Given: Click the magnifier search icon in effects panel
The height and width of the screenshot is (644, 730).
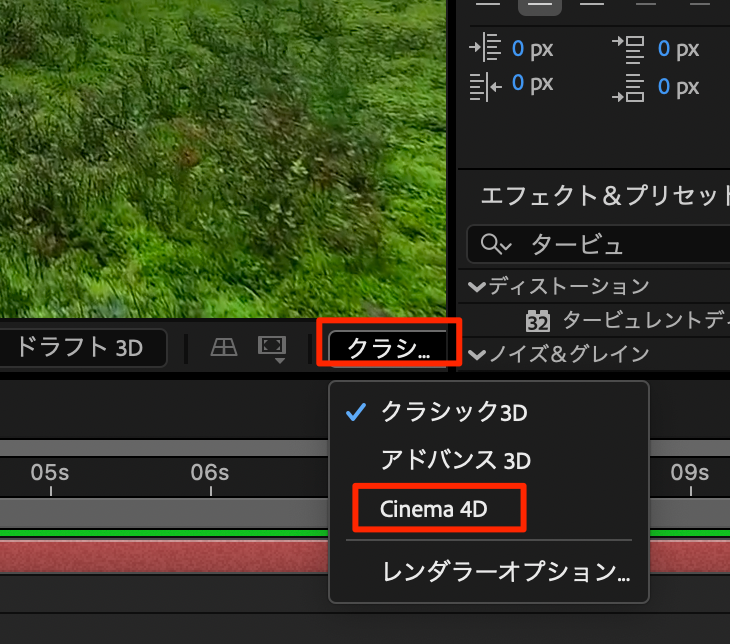Looking at the screenshot, I should coord(495,244).
